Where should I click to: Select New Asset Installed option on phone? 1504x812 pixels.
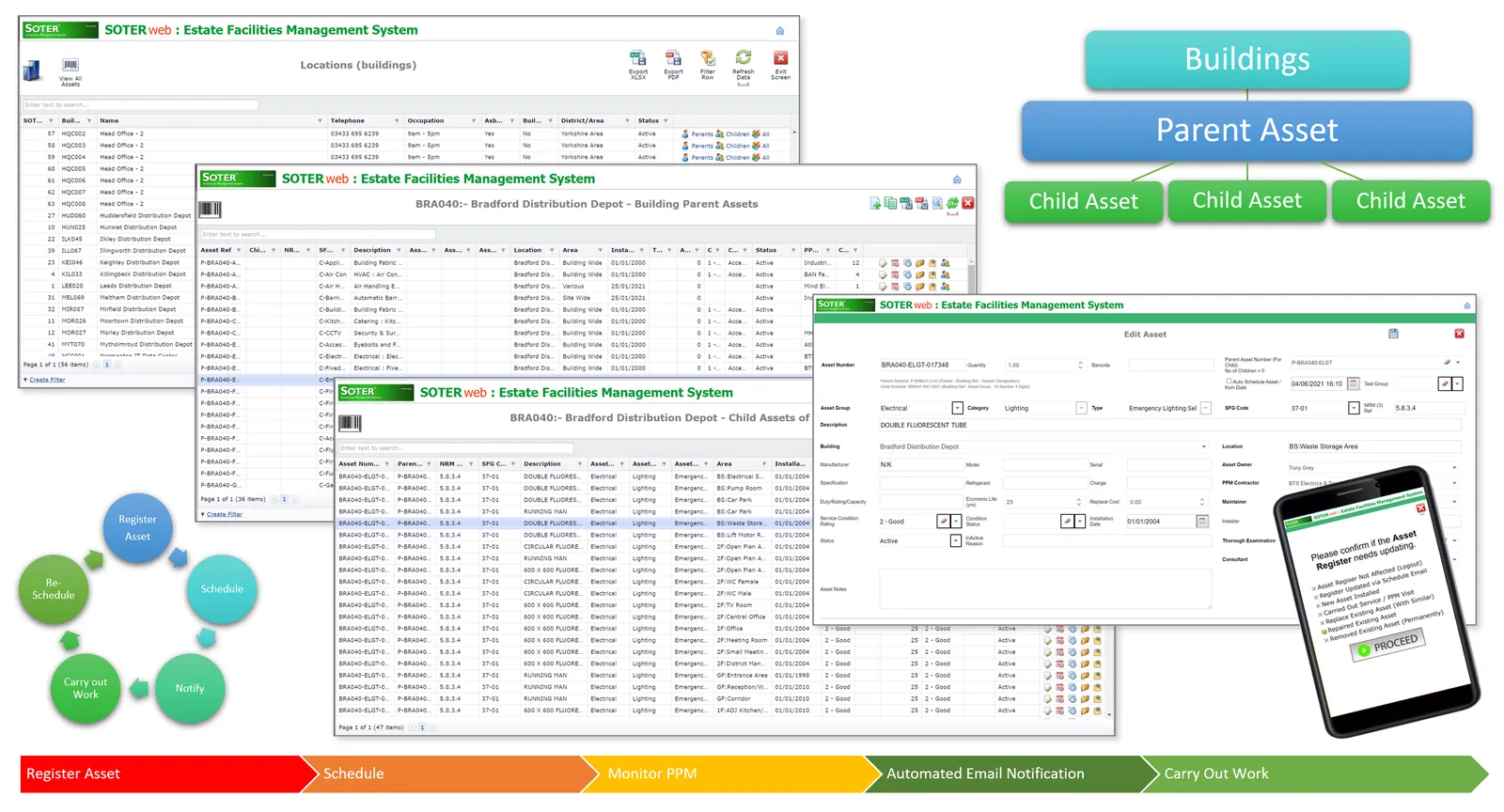tap(1350, 598)
